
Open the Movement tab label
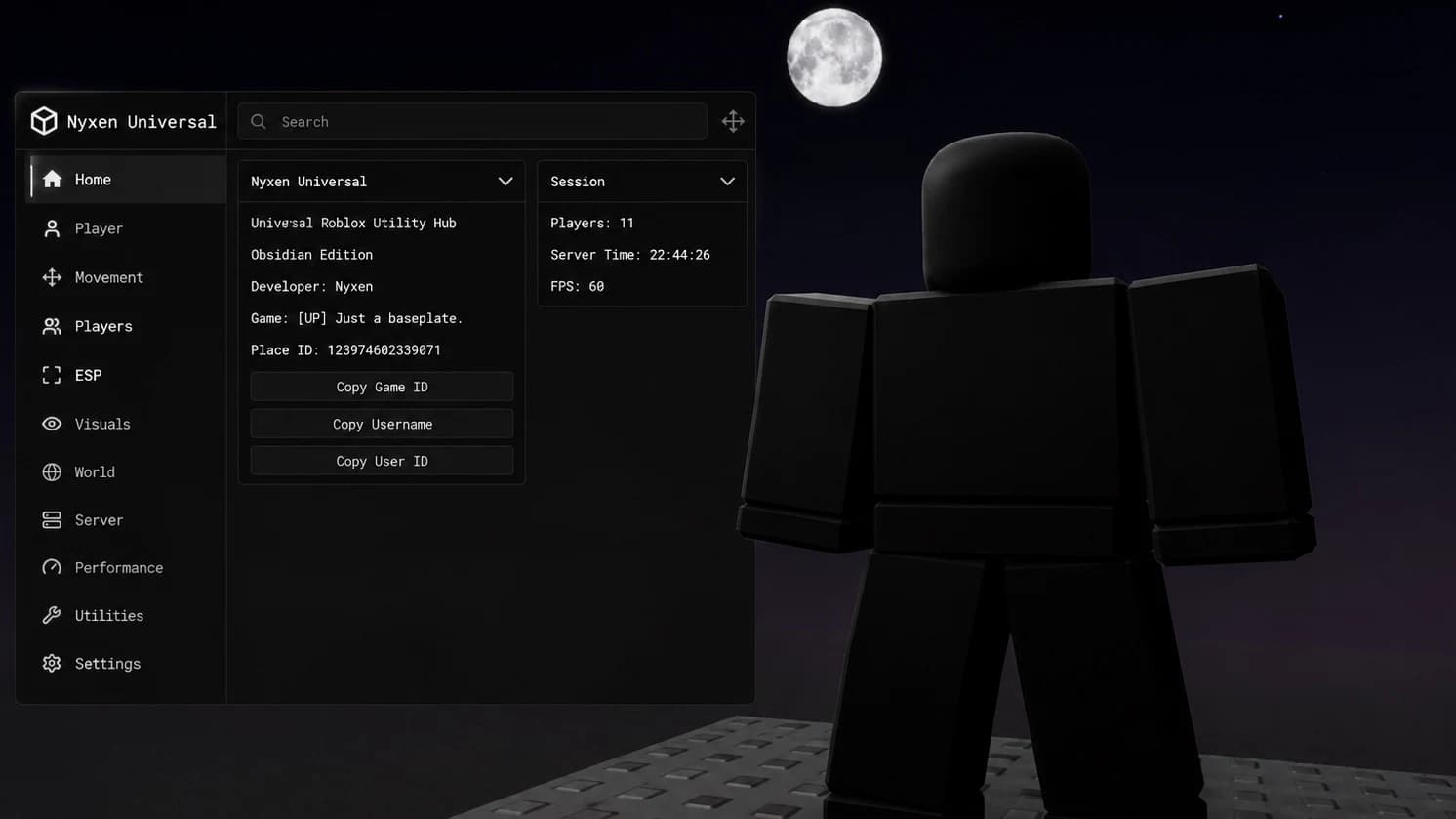(x=109, y=277)
